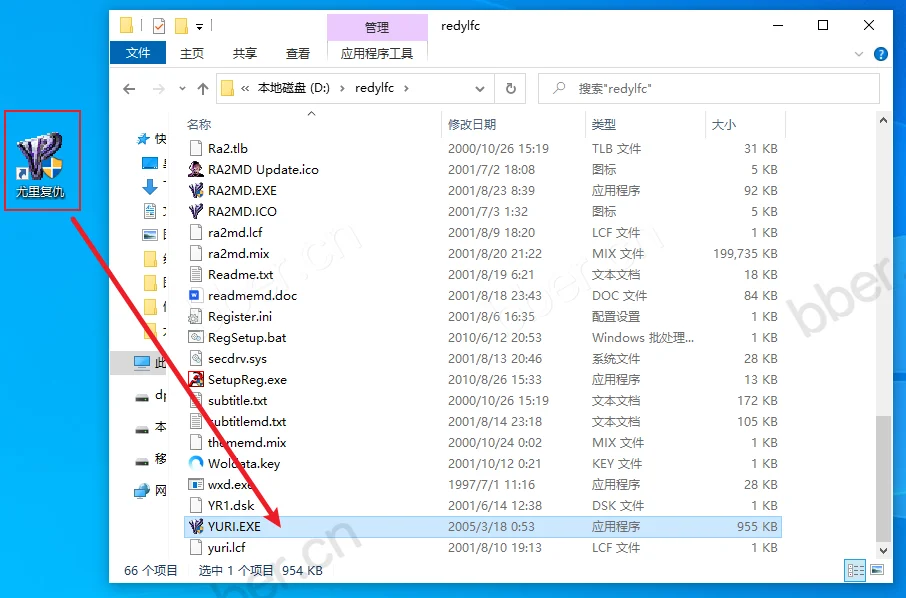This screenshot has height=598, width=906.
Task: Open the 共享 ribbon tab
Action: pos(244,54)
